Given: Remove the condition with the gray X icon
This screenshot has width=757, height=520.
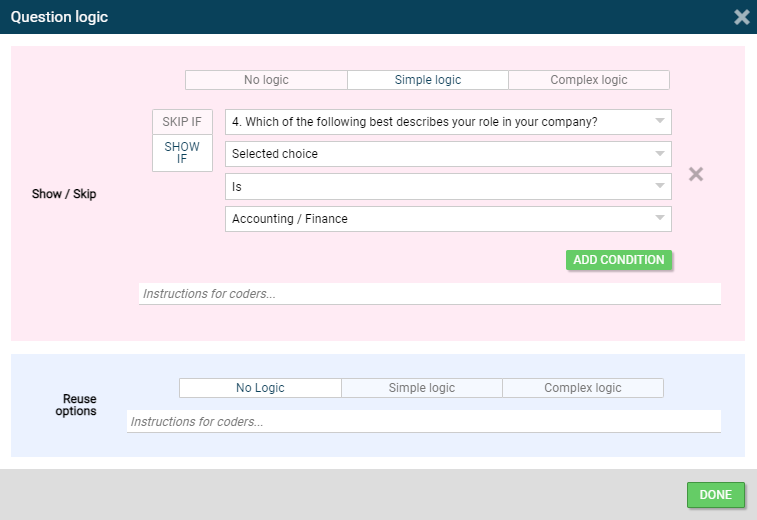Looking at the screenshot, I should tap(696, 174).
